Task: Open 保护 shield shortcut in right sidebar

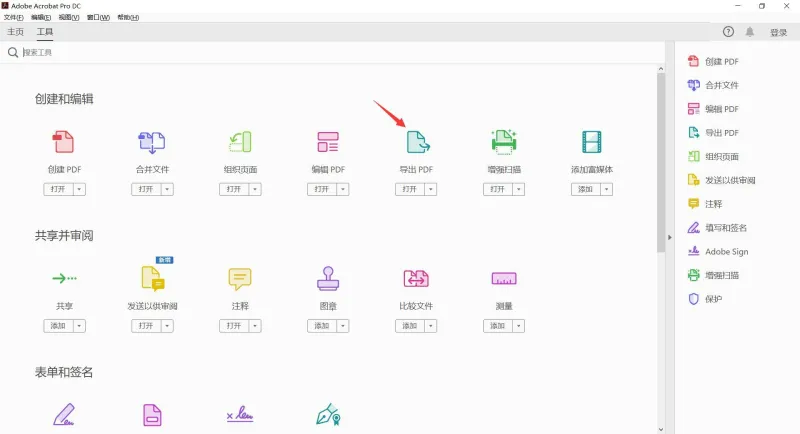Action: tap(705, 299)
